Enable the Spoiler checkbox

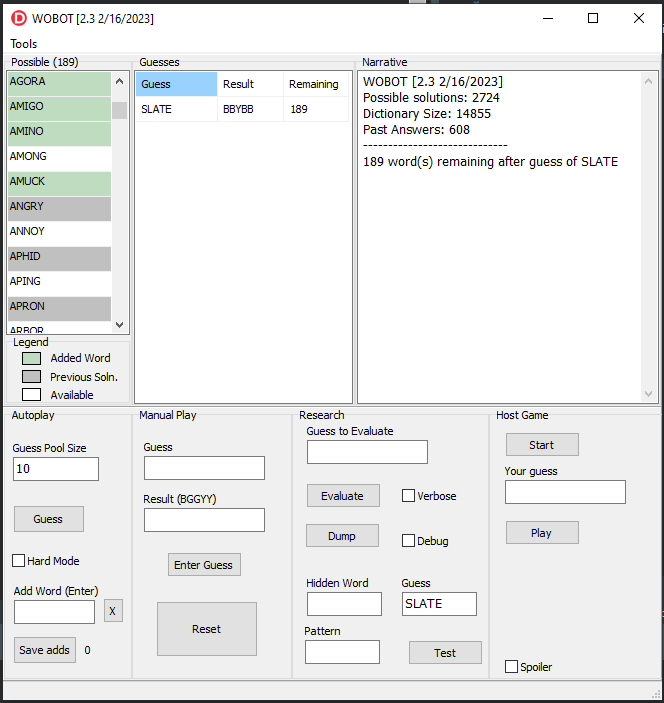click(x=511, y=667)
